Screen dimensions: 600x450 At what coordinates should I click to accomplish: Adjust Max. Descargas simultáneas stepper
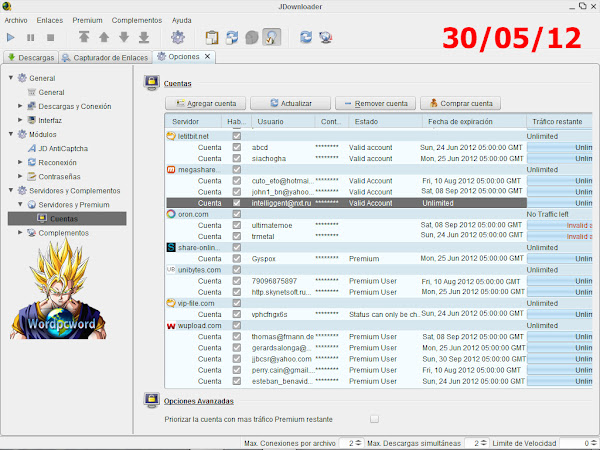click(484, 443)
